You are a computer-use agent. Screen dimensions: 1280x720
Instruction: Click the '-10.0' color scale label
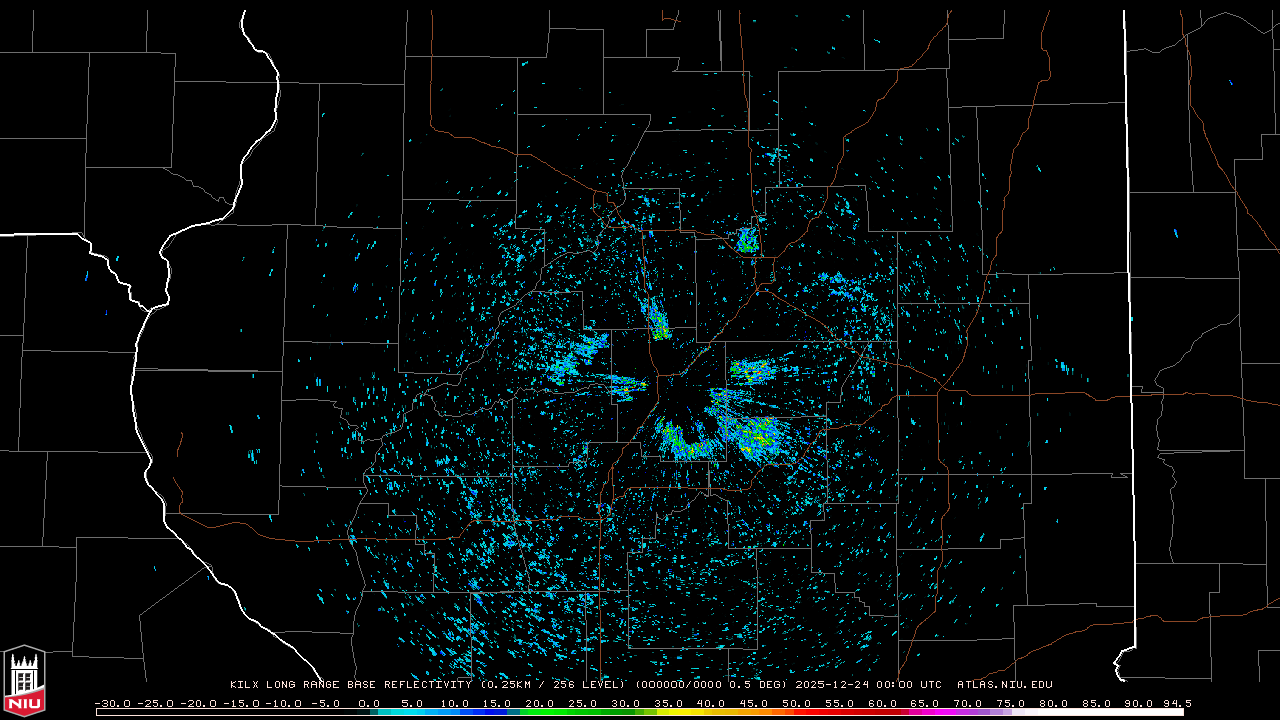[284, 703]
